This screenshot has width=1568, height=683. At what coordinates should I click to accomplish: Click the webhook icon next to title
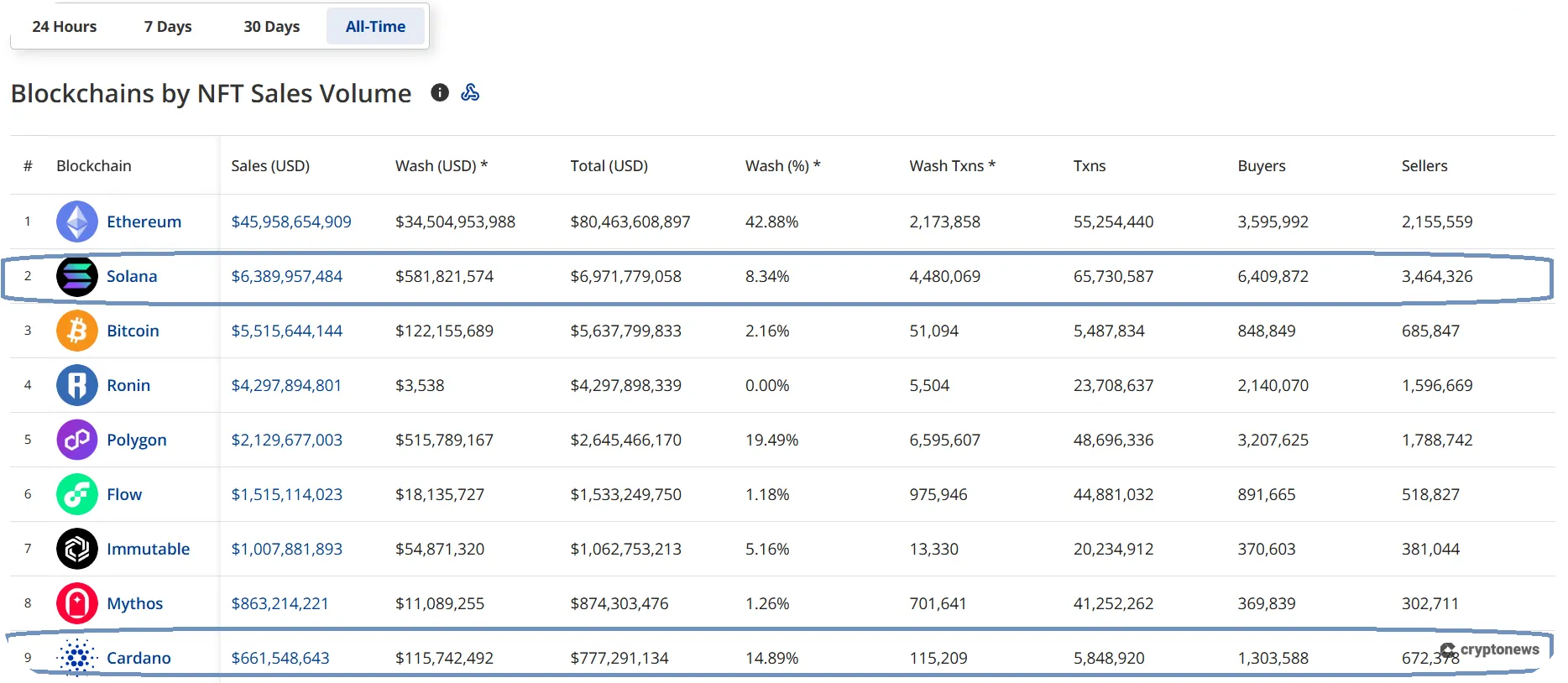[470, 93]
